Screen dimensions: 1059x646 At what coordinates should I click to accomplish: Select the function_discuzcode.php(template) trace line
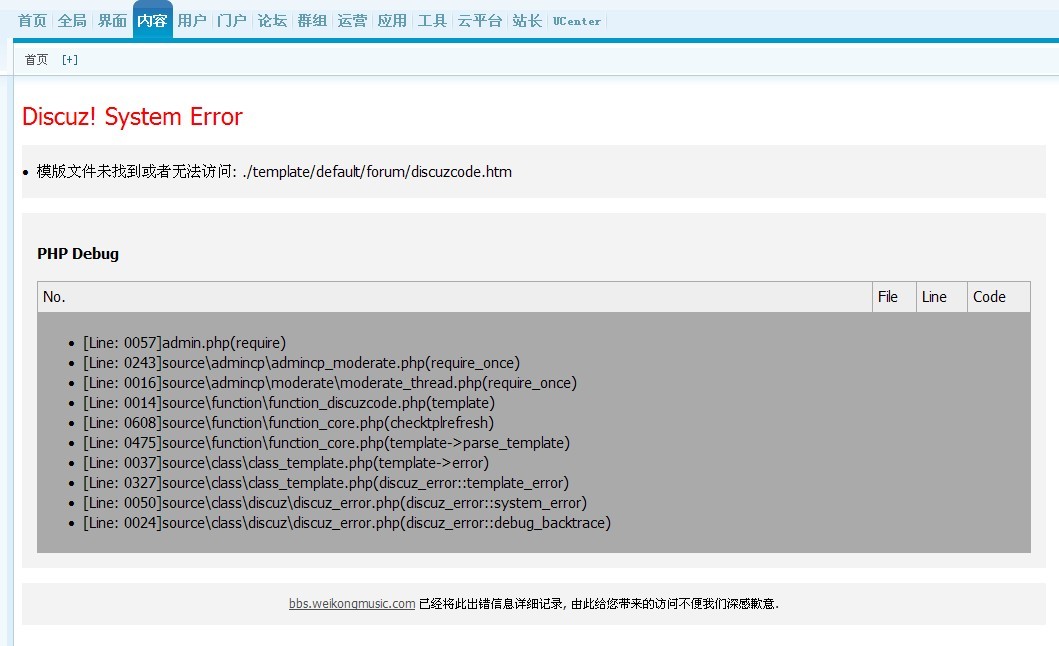click(x=289, y=403)
